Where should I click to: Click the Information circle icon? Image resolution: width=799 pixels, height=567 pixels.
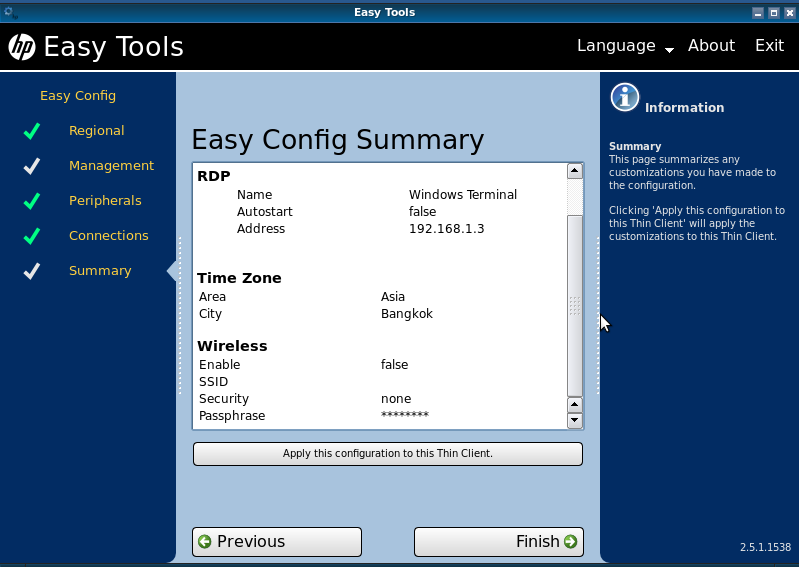click(x=624, y=97)
